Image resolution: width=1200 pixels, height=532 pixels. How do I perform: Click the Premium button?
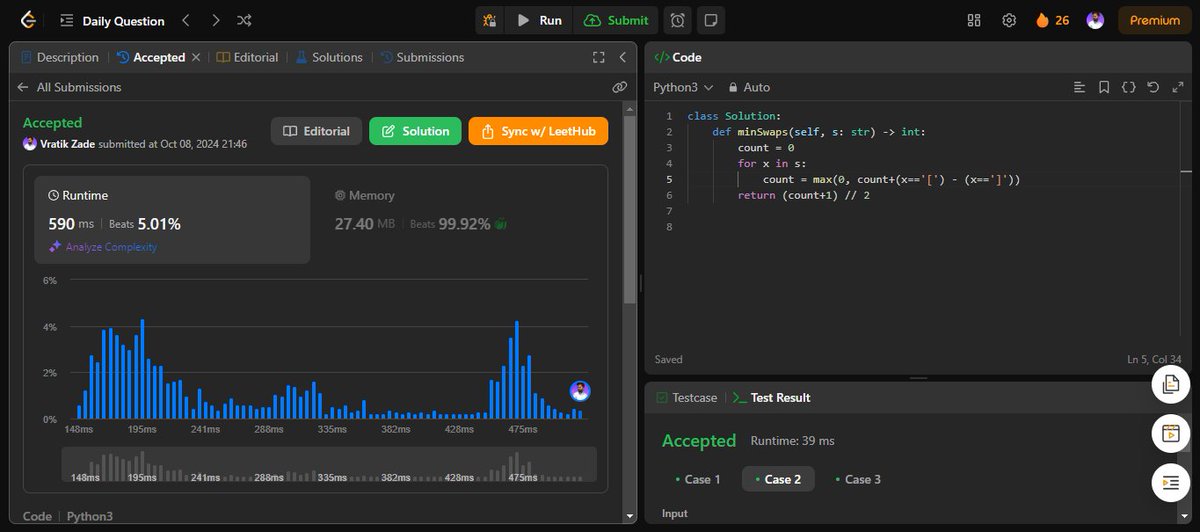click(x=1155, y=20)
